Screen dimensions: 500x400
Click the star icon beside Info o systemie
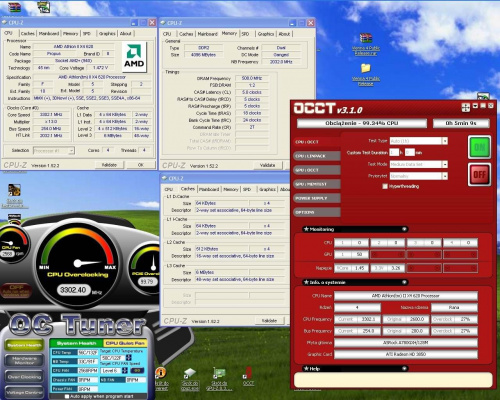coord(306,282)
